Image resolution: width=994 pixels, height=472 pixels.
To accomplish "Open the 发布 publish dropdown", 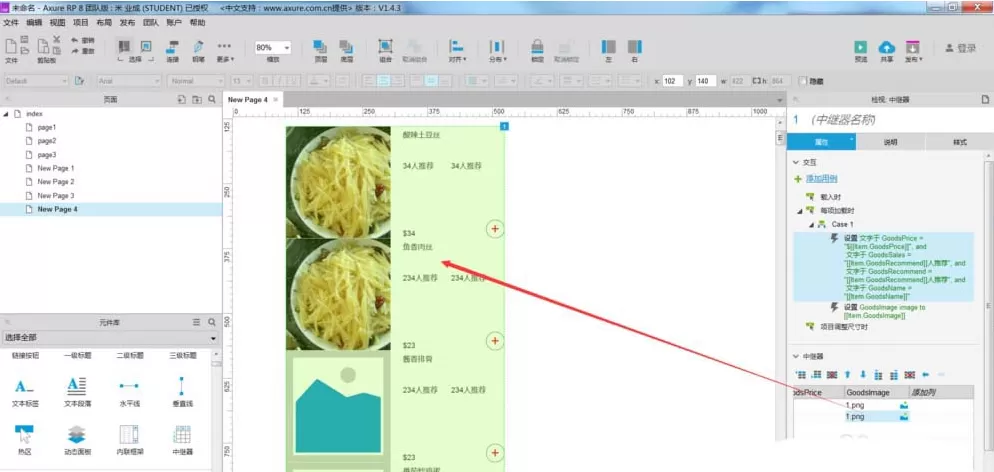I will (913, 51).
